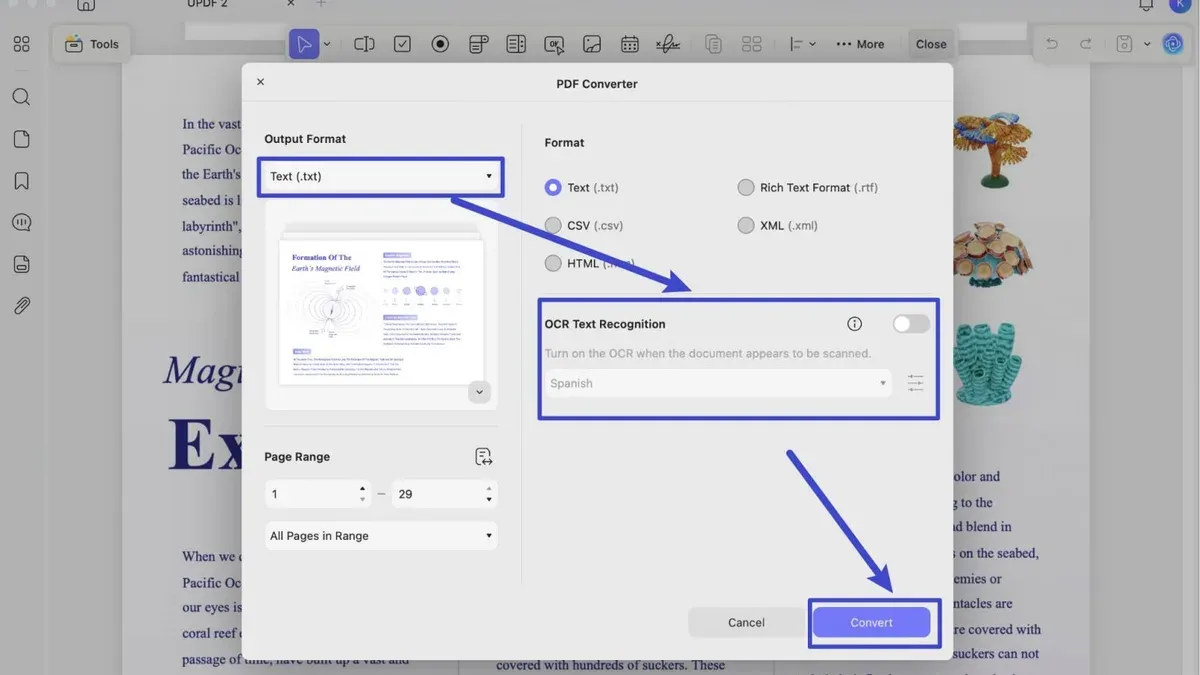Open the Spanish OCR language dropdown
The image size is (1200, 675).
click(x=718, y=383)
